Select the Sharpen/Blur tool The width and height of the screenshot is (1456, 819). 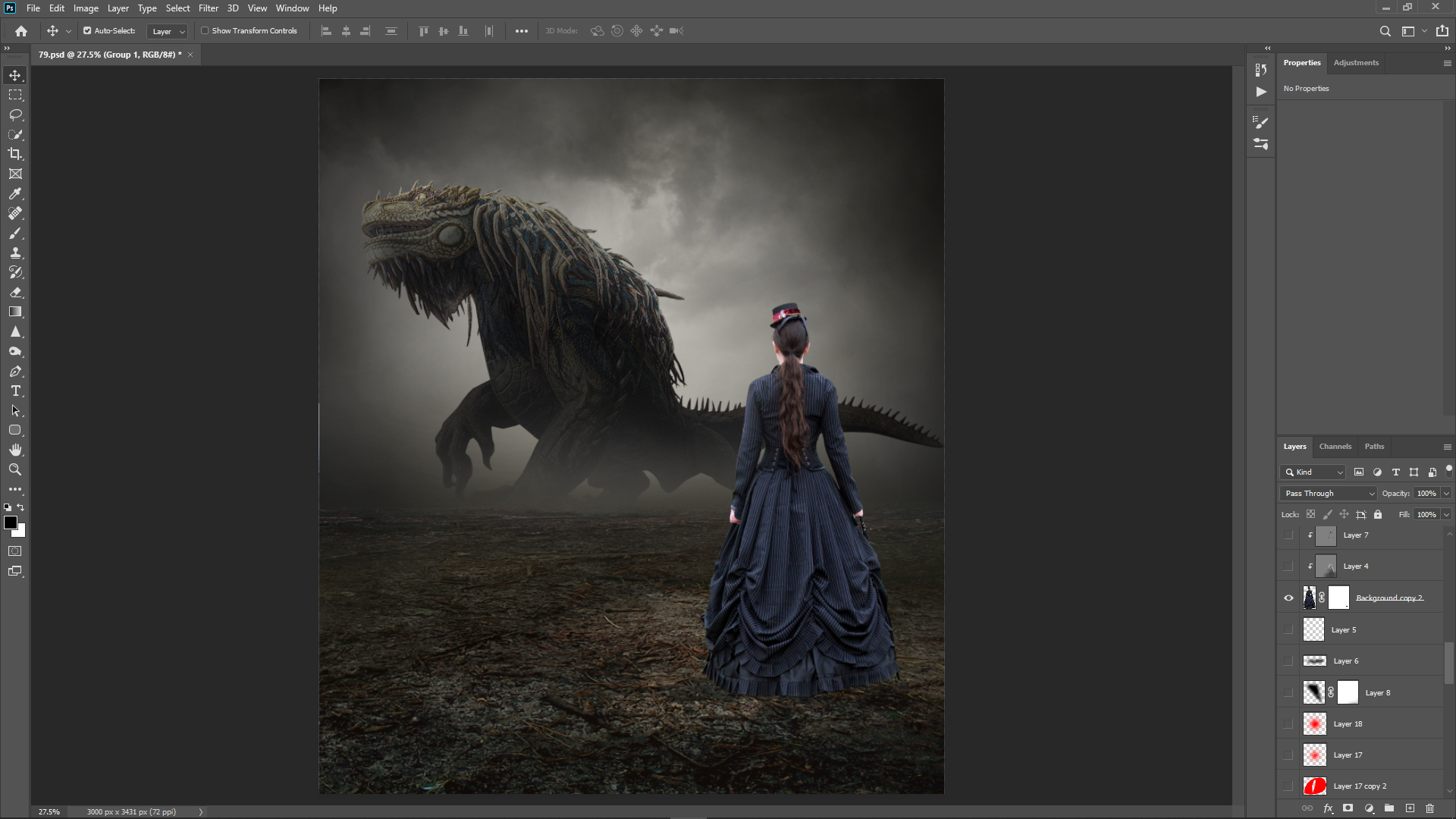(15, 331)
